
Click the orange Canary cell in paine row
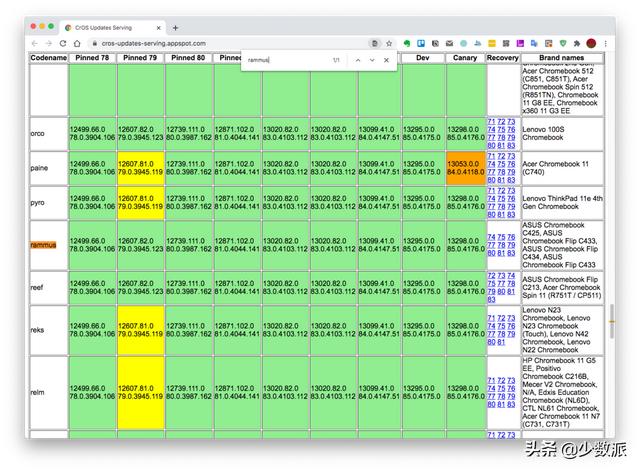pos(466,168)
